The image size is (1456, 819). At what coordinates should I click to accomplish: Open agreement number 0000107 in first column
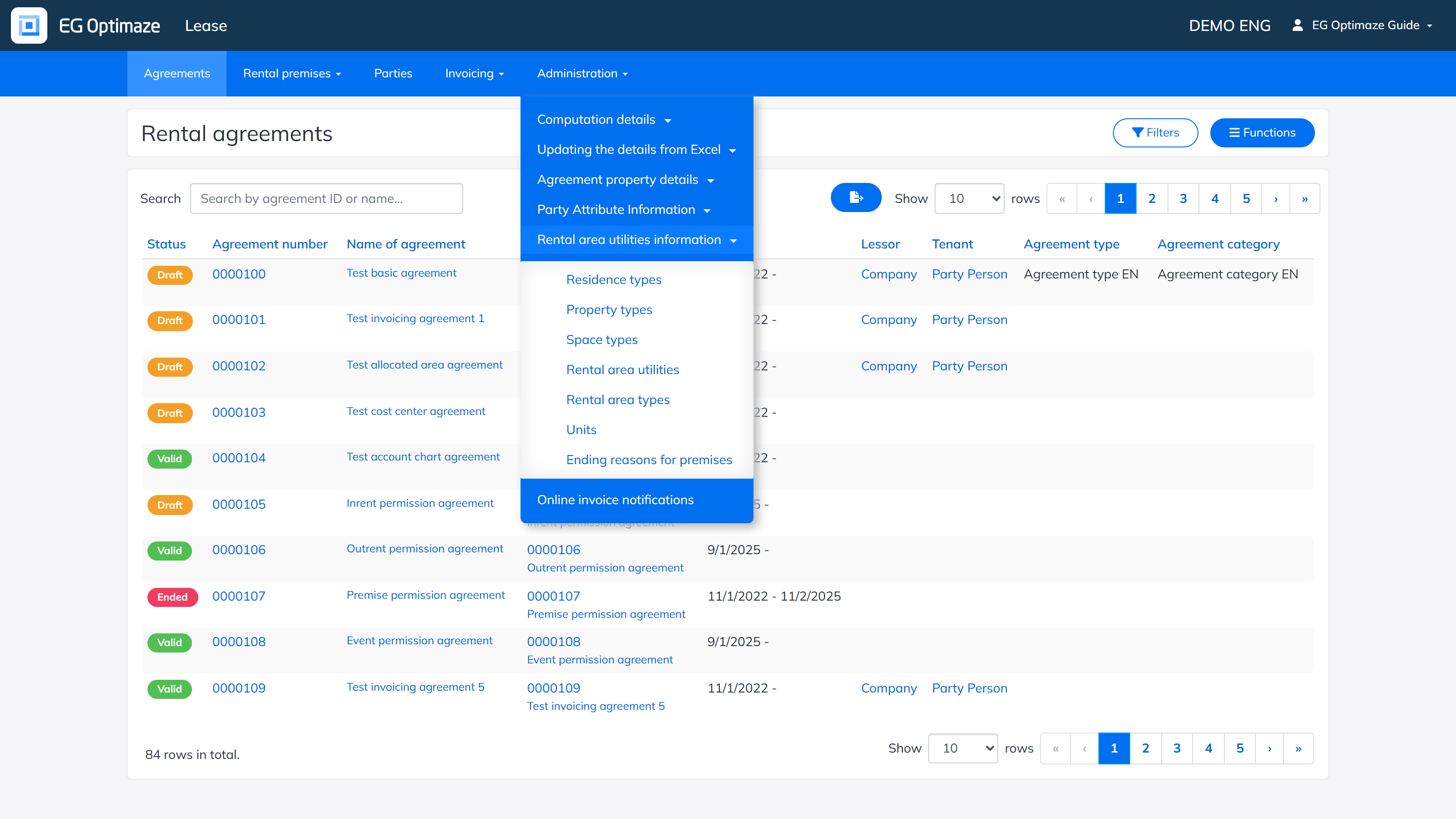pos(238,597)
